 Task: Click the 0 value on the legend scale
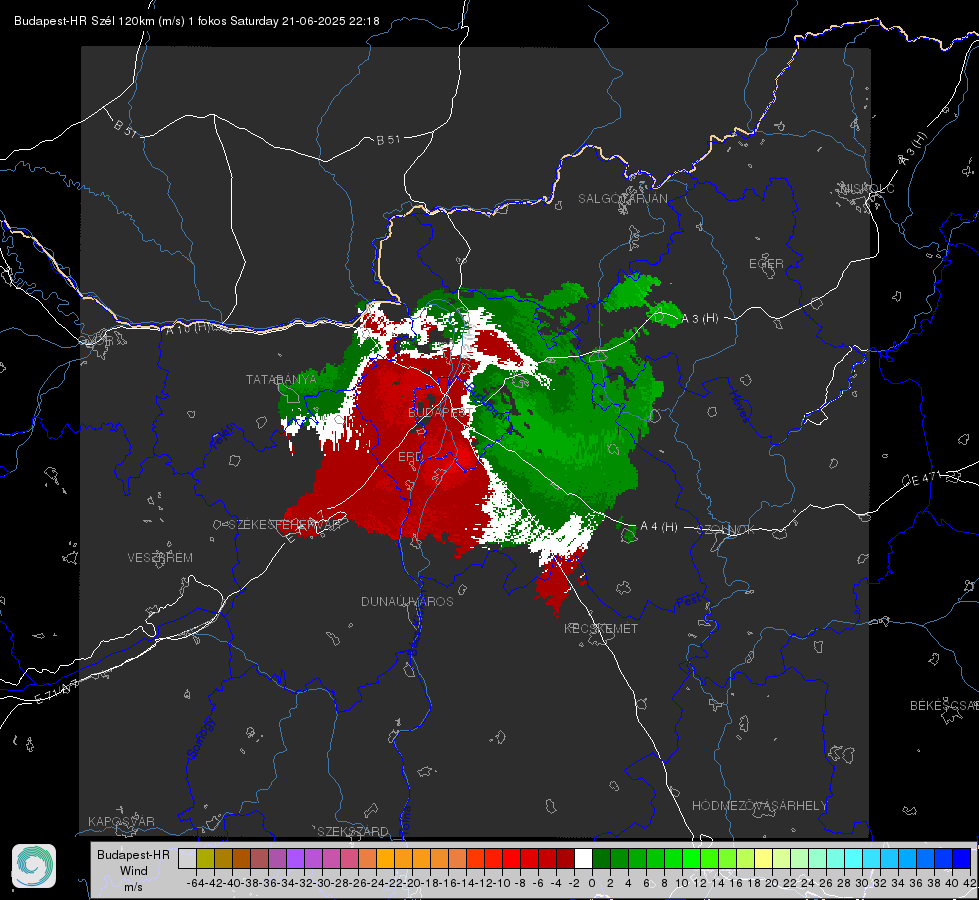(592, 883)
